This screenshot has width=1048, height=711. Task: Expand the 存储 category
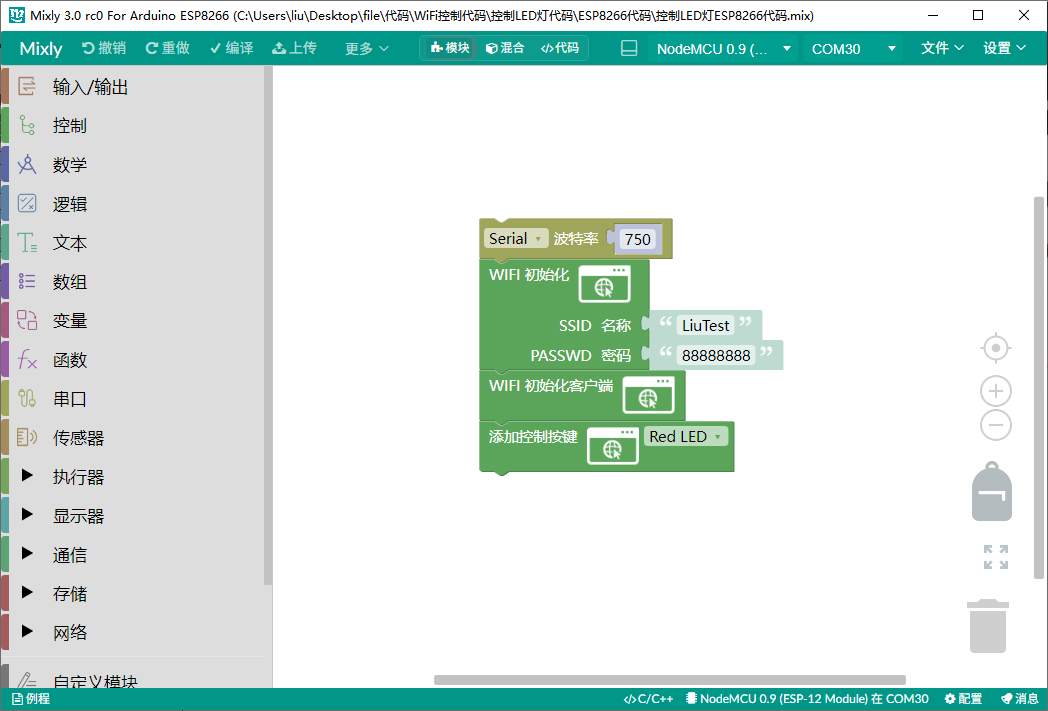[x=27, y=593]
